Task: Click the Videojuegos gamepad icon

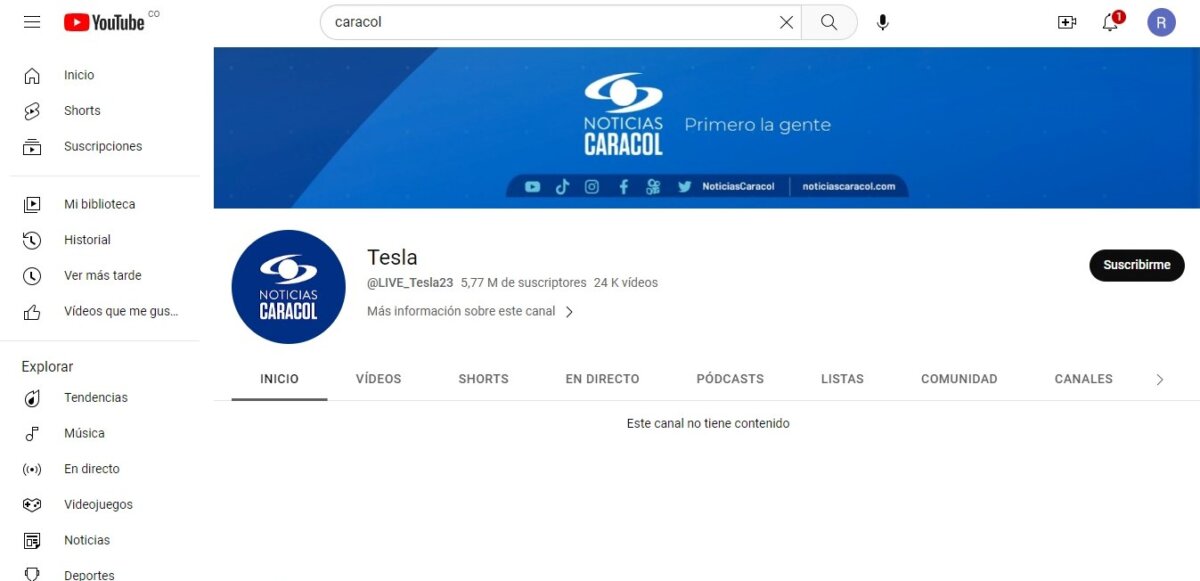Action: 32,505
